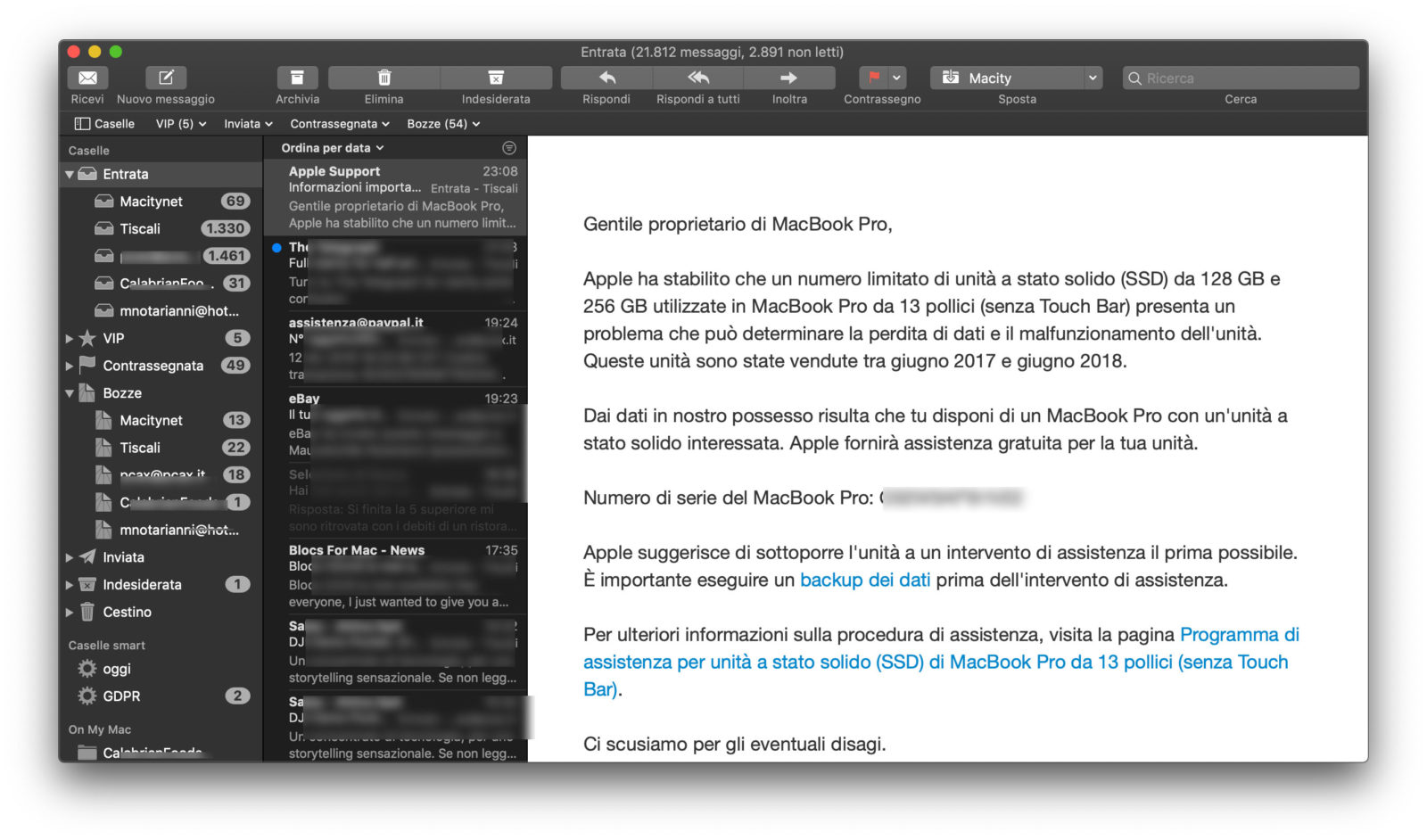This screenshot has height=840, width=1427.
Task: Mark as junk with the Indesiderata icon
Action: click(496, 78)
